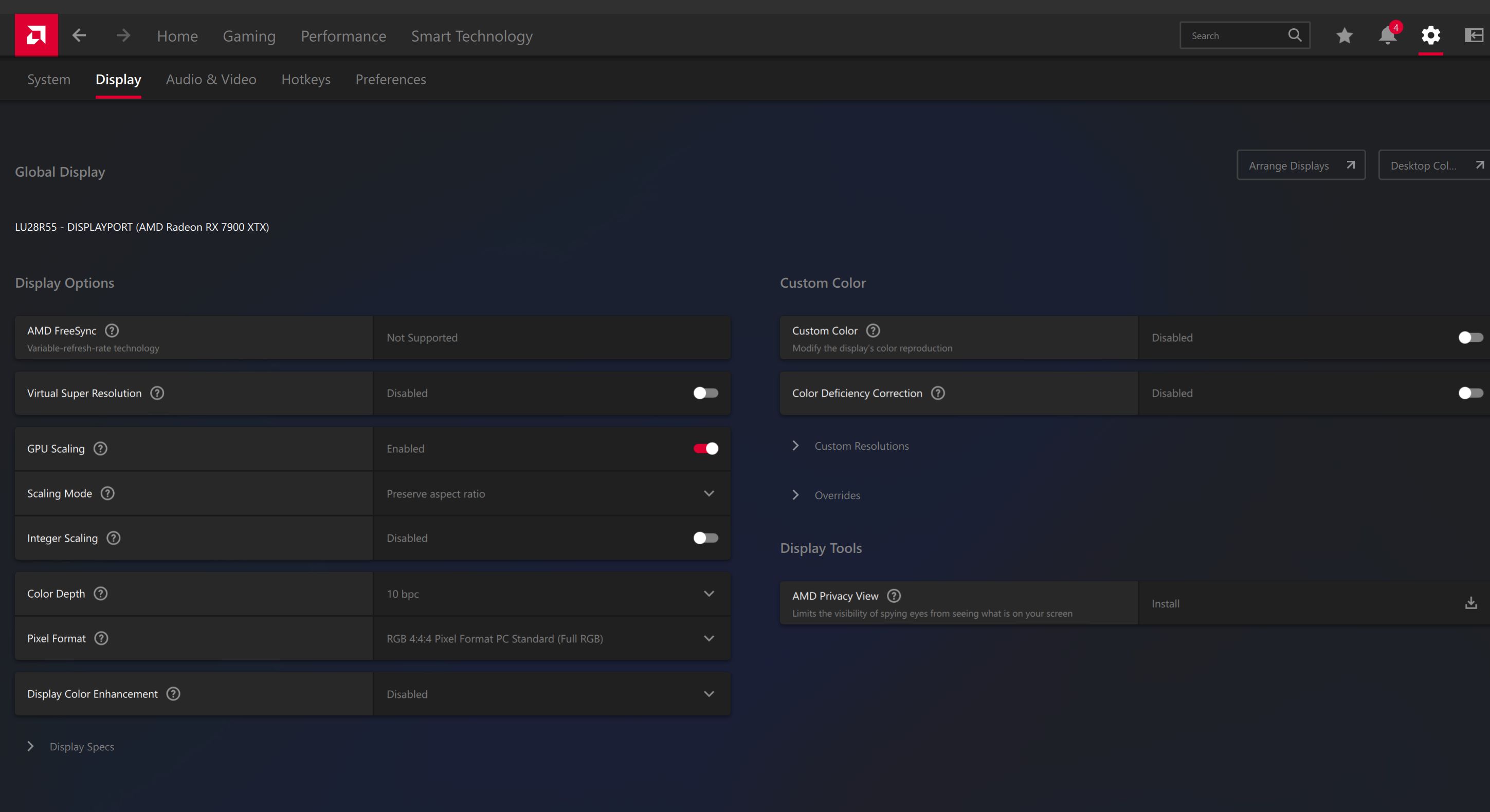Expand Custom Resolutions section
Viewport: 1490px width, 812px height.
(850, 446)
